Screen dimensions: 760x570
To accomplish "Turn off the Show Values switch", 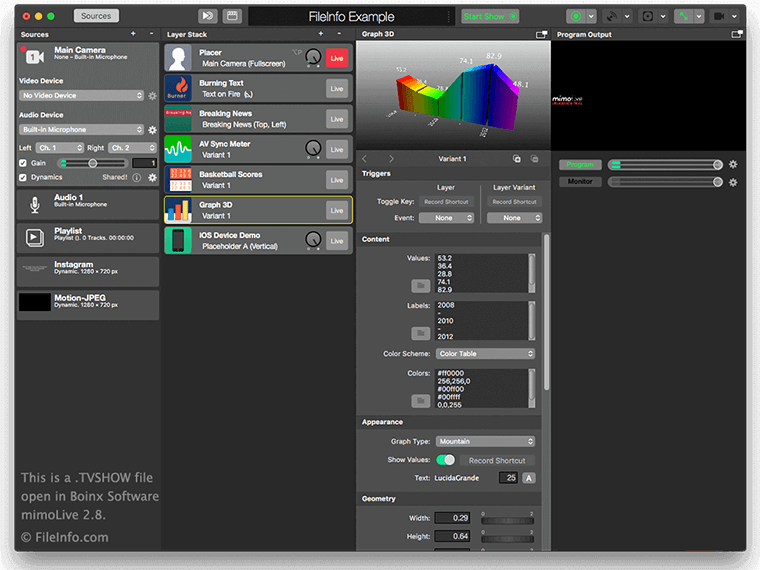I will [445, 460].
